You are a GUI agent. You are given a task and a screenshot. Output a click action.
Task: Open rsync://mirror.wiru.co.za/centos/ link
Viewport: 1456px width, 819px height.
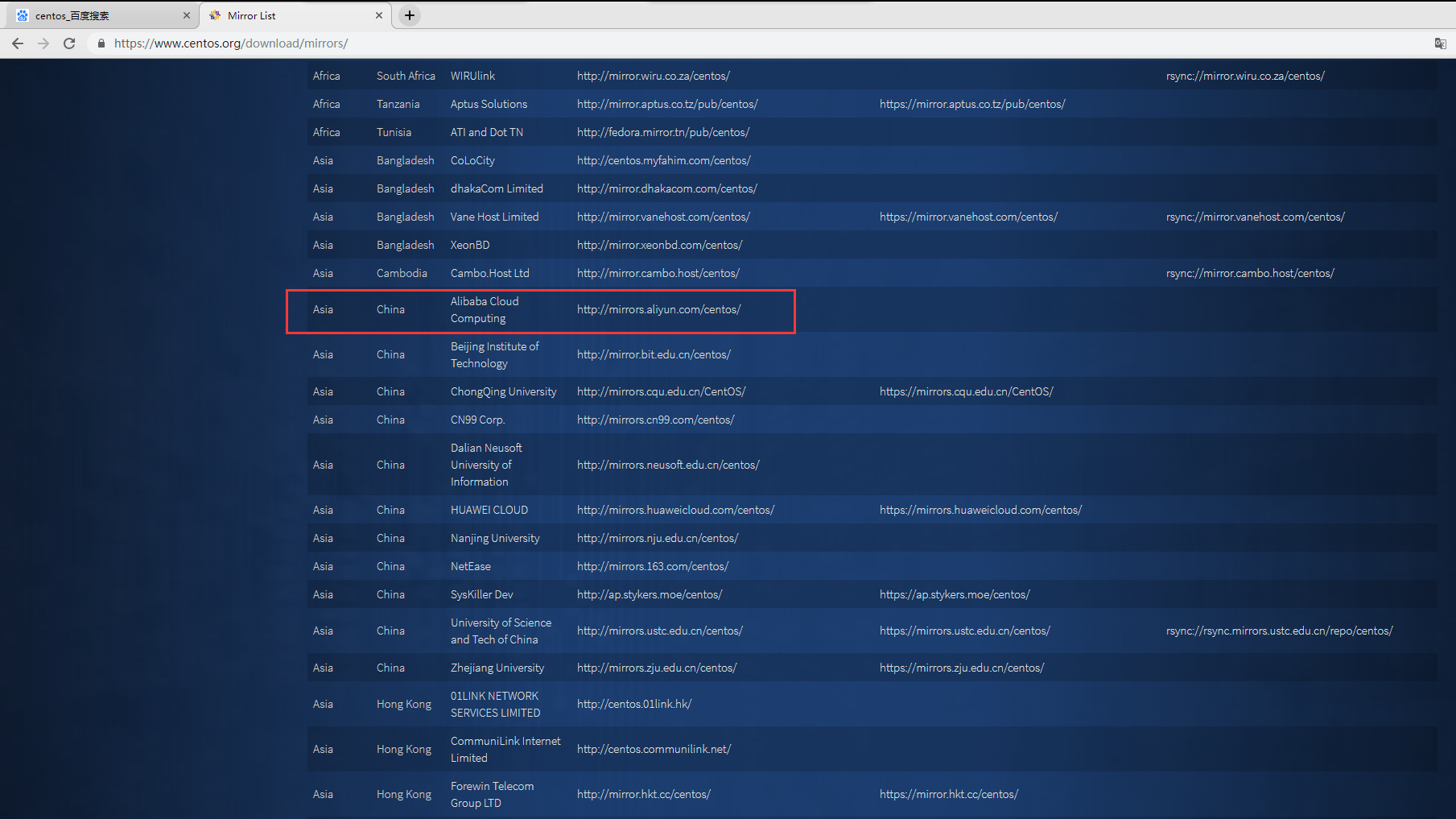pos(1245,76)
